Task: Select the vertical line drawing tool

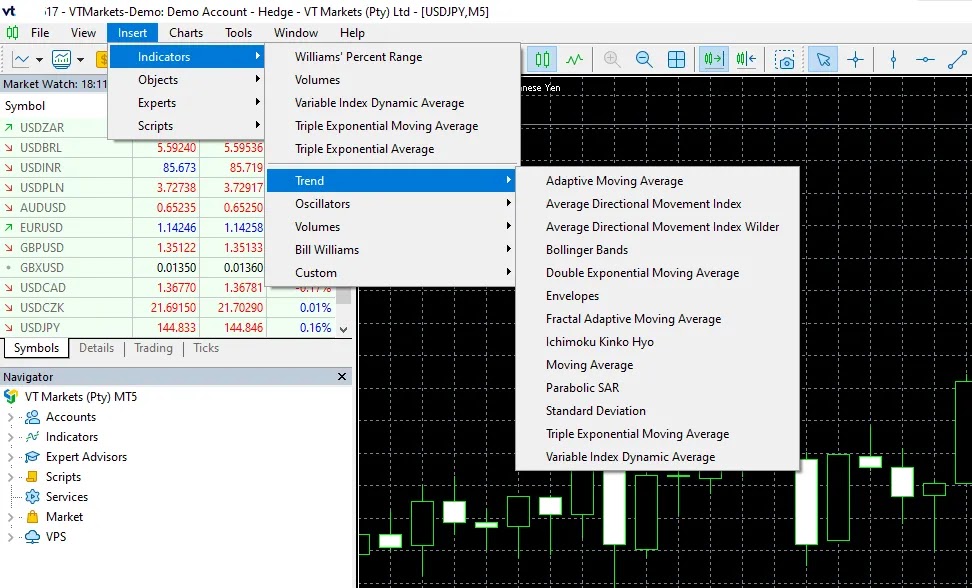Action: tap(893, 59)
